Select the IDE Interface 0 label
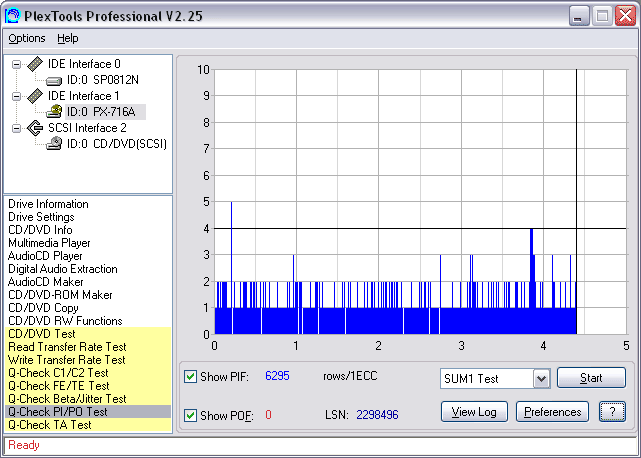641x458 pixels. click(84, 64)
